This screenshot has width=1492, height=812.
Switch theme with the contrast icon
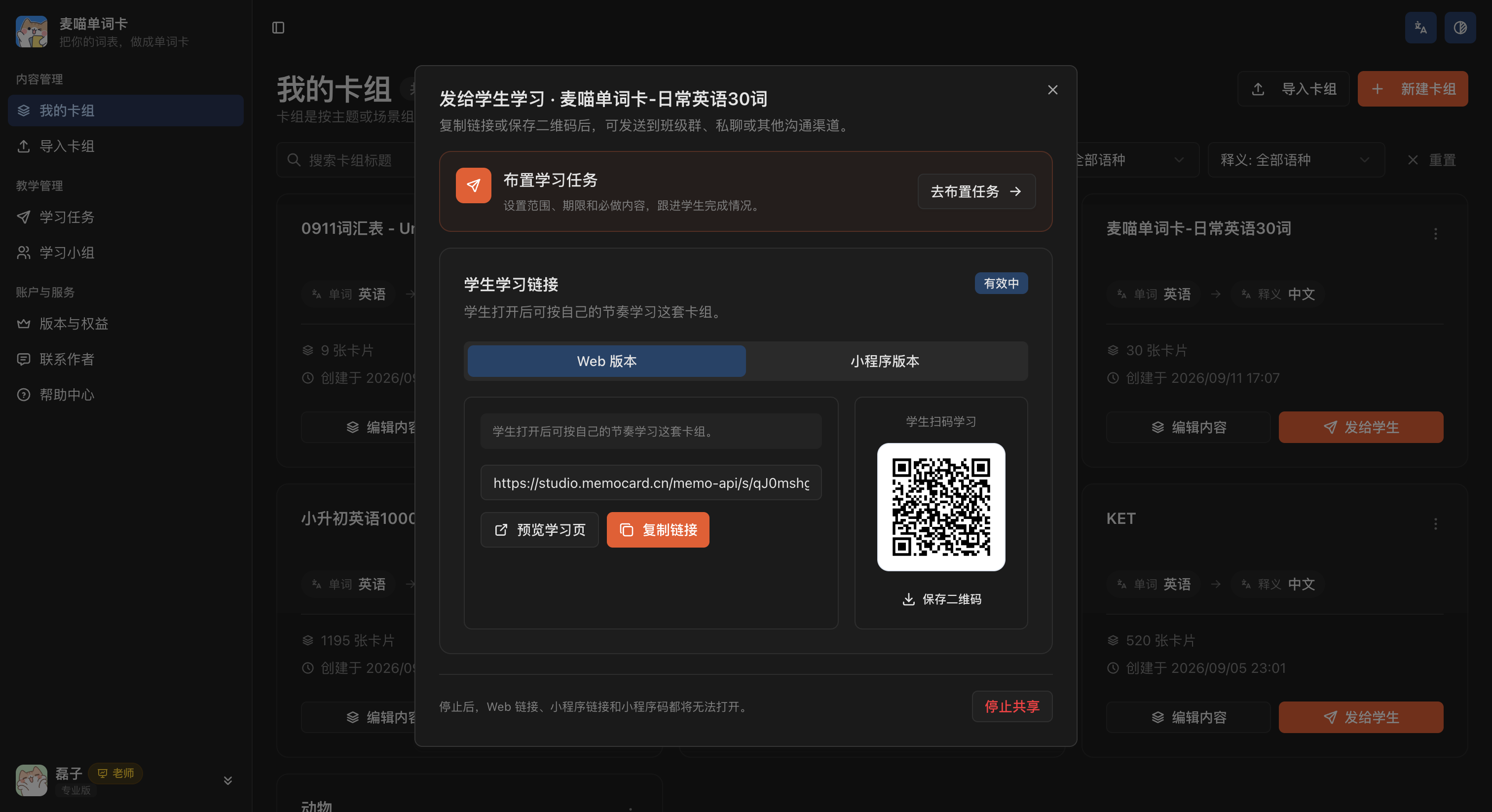pyautogui.click(x=1459, y=28)
